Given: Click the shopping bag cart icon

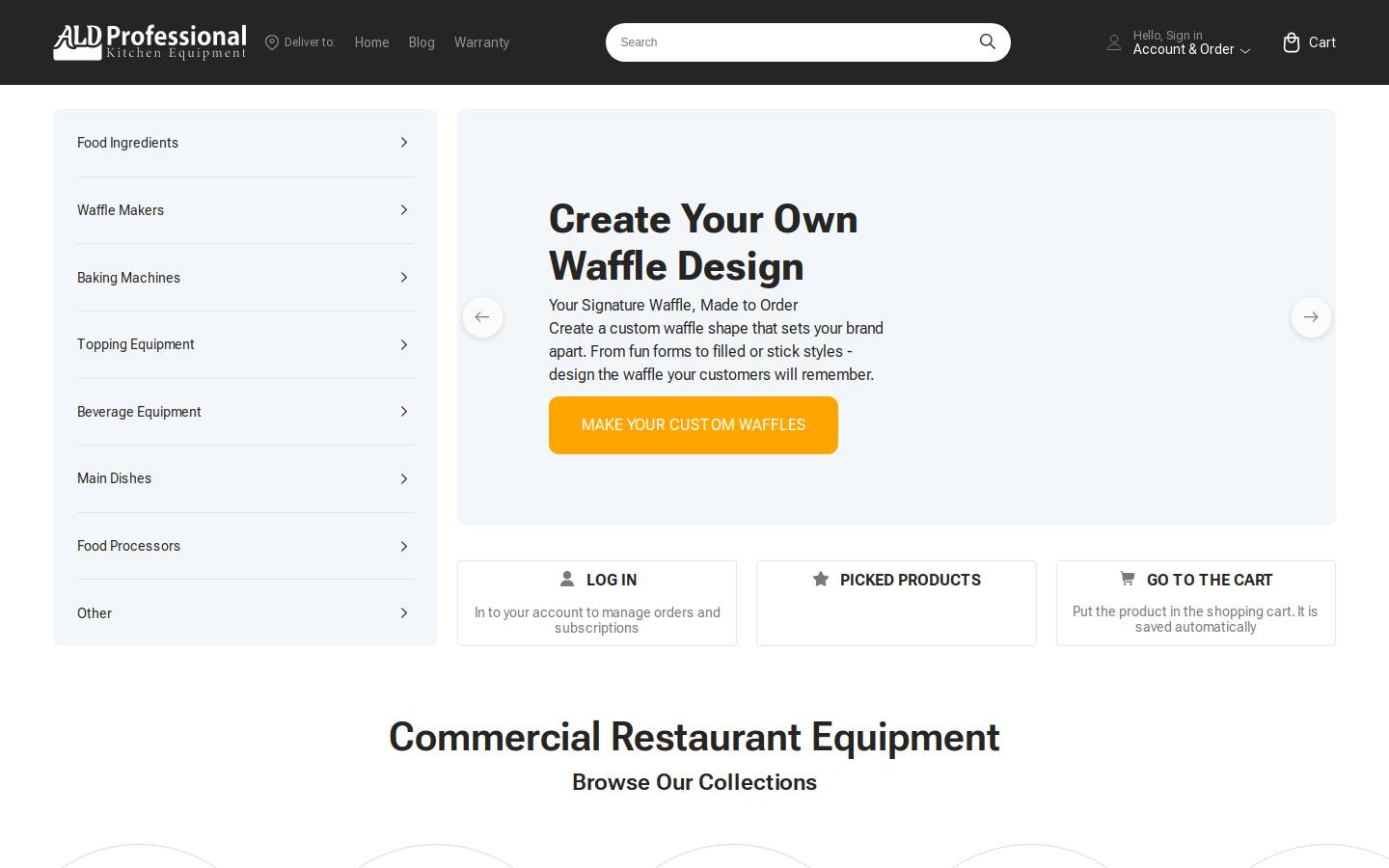Looking at the screenshot, I should pyautogui.click(x=1292, y=42).
